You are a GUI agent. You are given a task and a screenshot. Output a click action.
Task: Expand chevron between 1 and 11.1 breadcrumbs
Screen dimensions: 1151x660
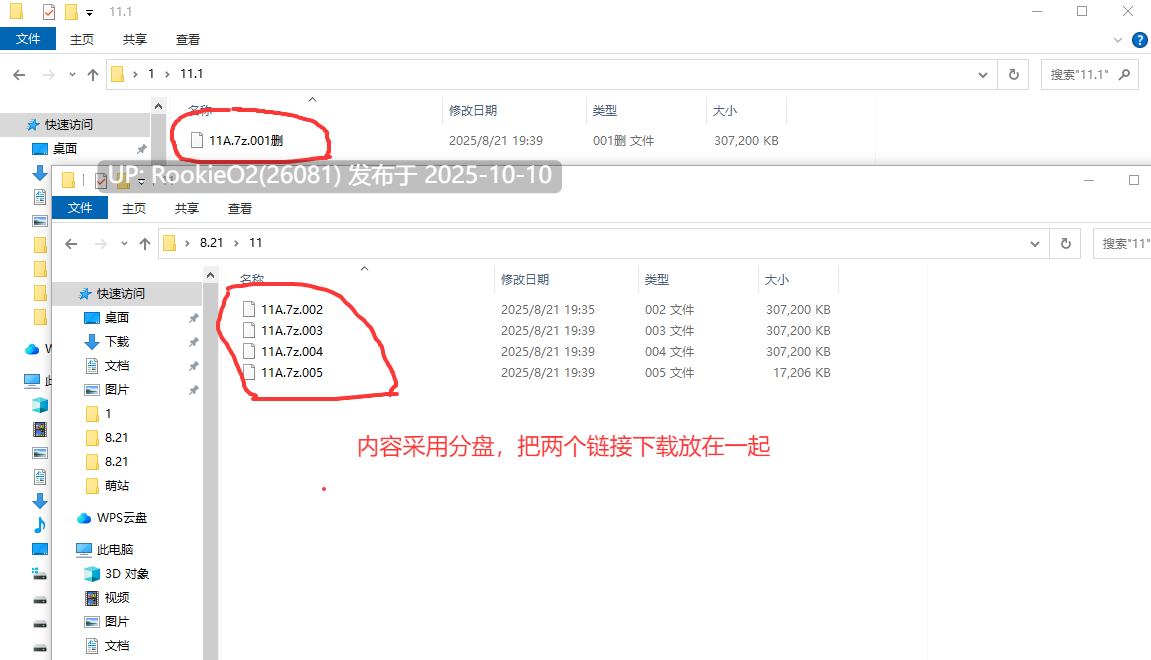[167, 74]
